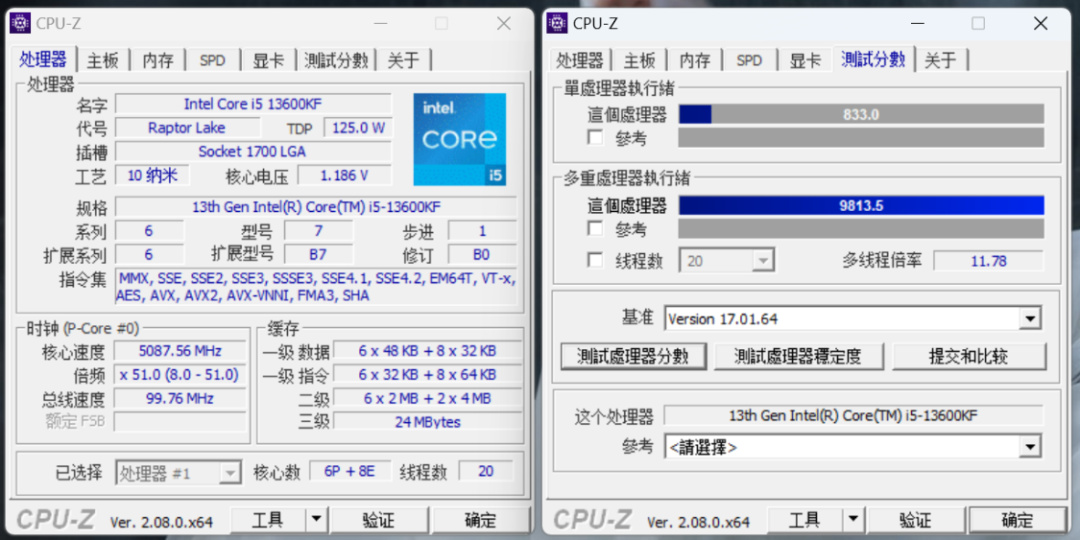Click the Socket 1700 LGA field

coord(253,151)
